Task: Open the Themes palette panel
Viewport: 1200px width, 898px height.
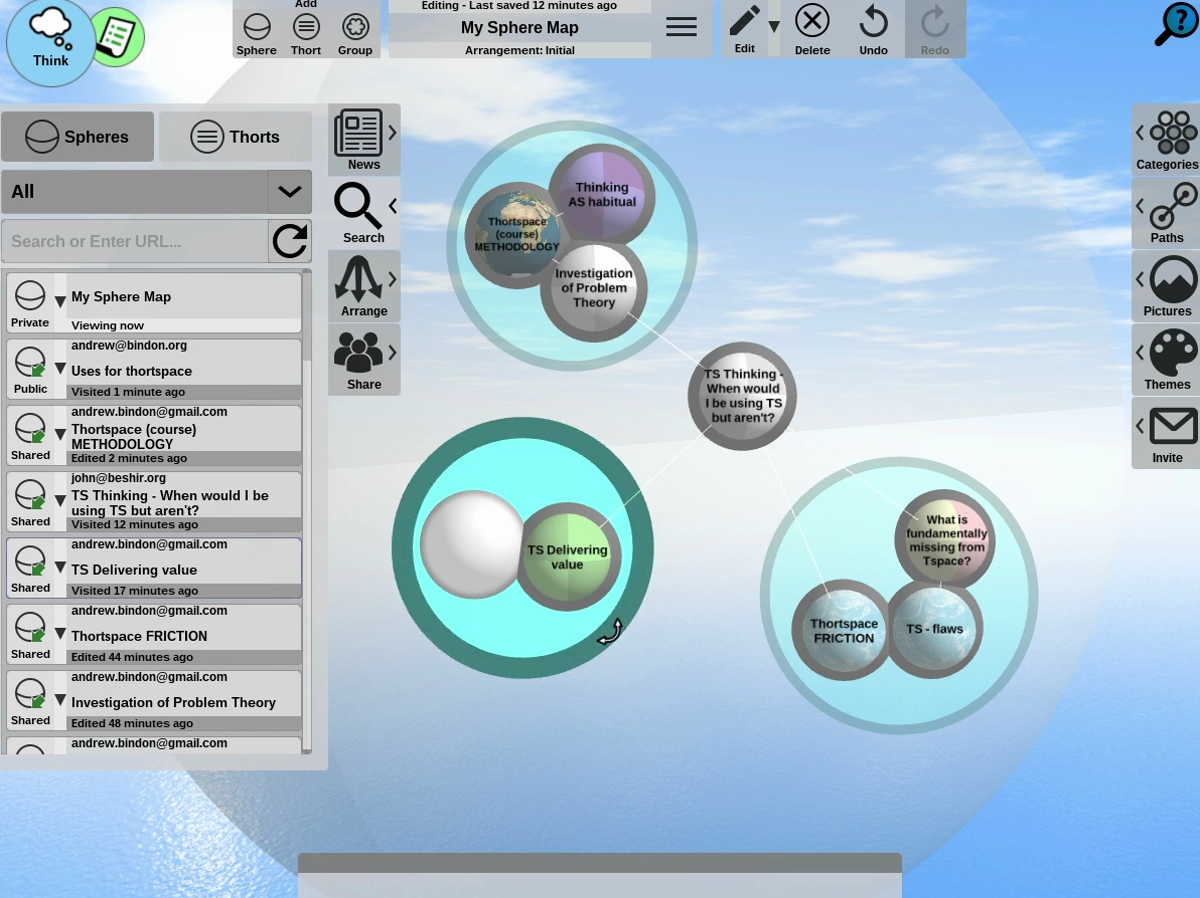Action: click(x=1166, y=359)
